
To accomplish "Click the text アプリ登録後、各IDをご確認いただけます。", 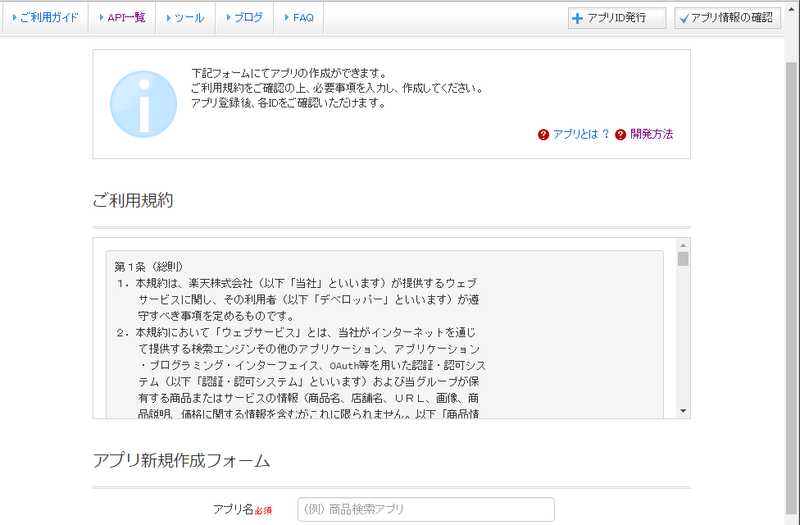I will (x=288, y=103).
